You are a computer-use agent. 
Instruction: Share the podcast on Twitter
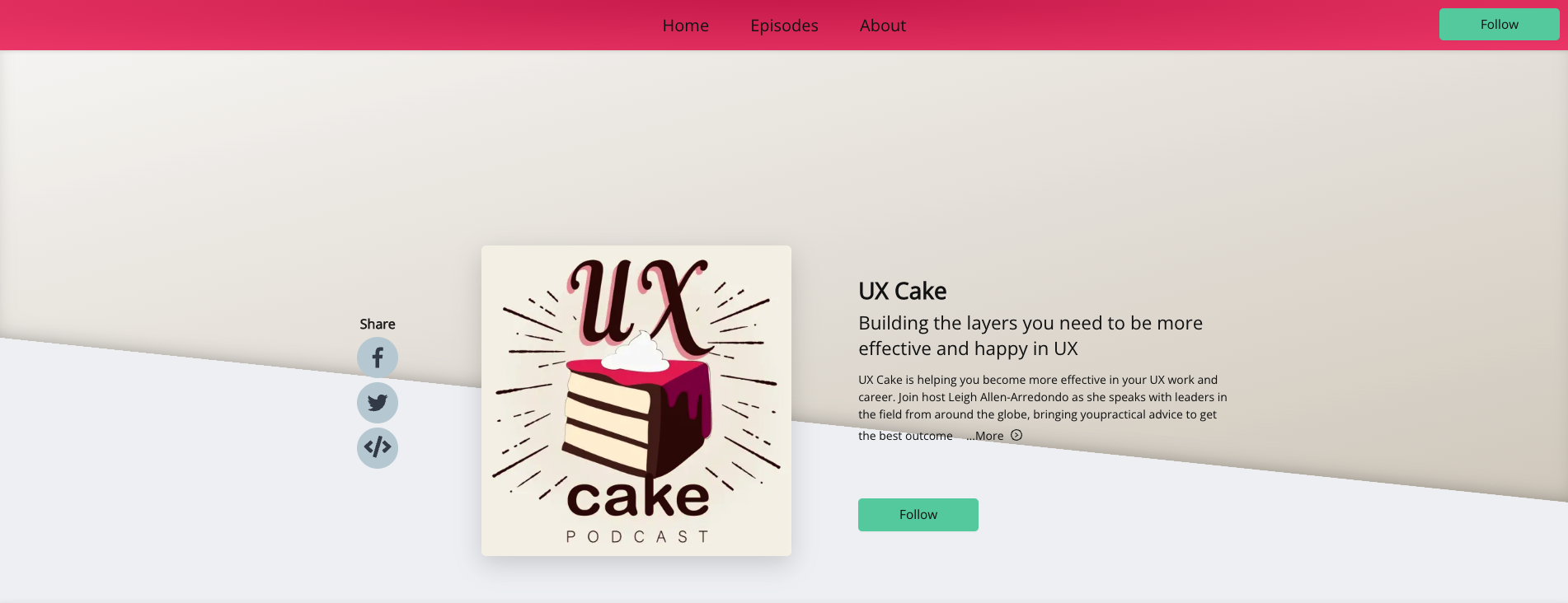pos(378,403)
